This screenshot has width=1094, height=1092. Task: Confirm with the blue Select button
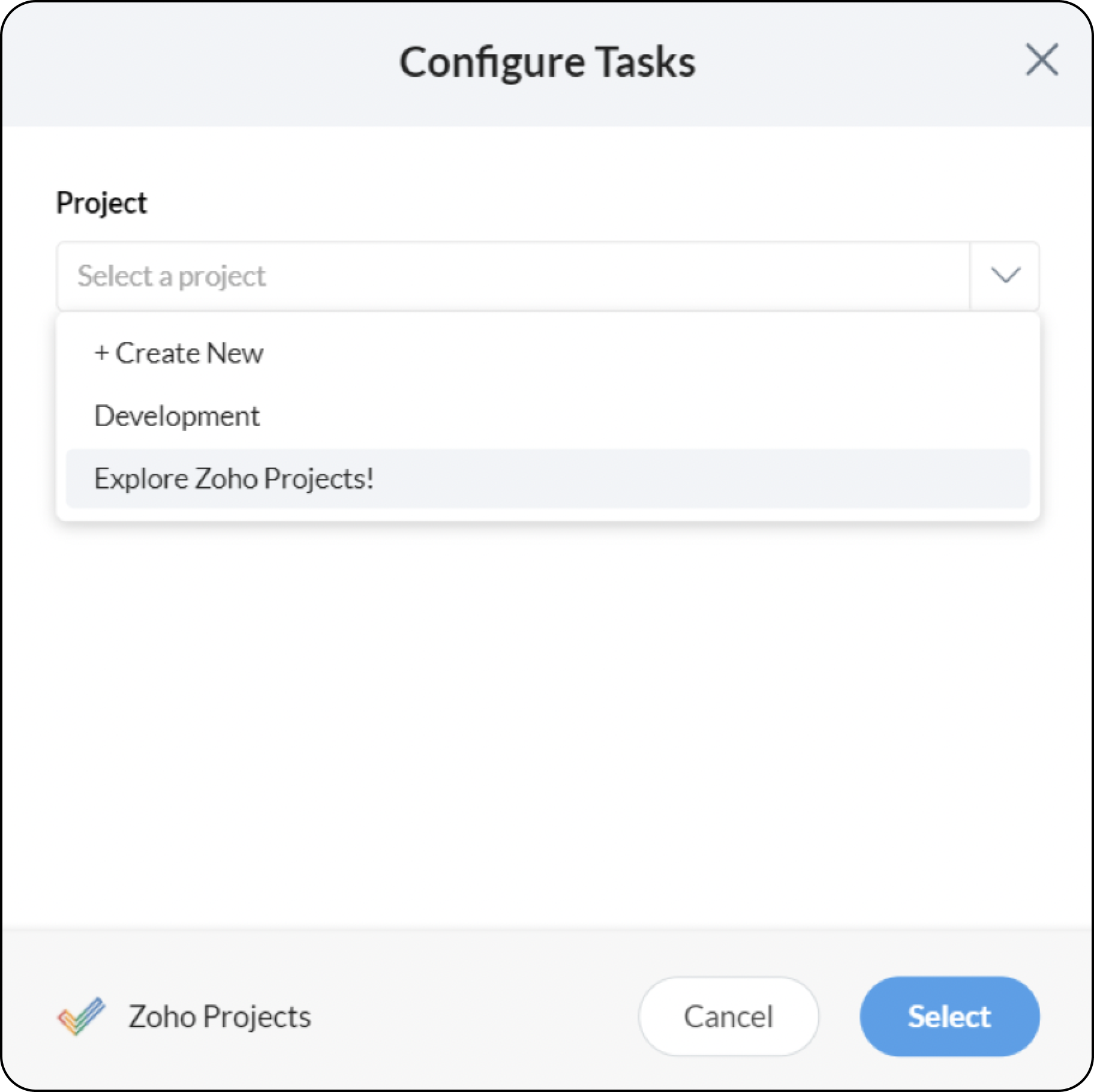click(949, 1016)
